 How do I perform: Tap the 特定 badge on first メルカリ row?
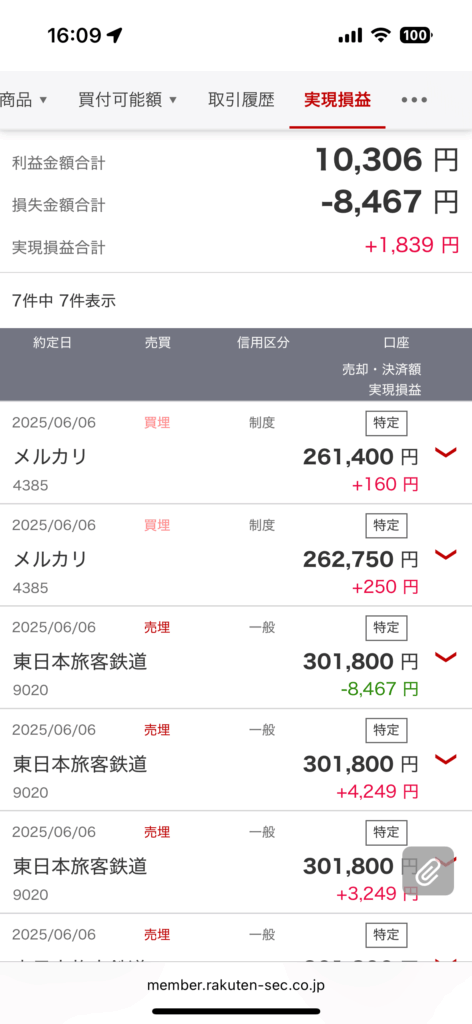tap(386, 423)
